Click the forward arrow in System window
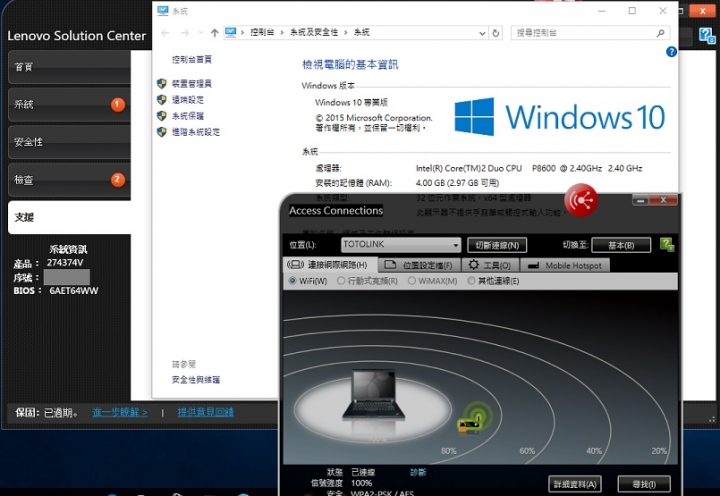The height and width of the screenshot is (496, 720). pos(185,33)
